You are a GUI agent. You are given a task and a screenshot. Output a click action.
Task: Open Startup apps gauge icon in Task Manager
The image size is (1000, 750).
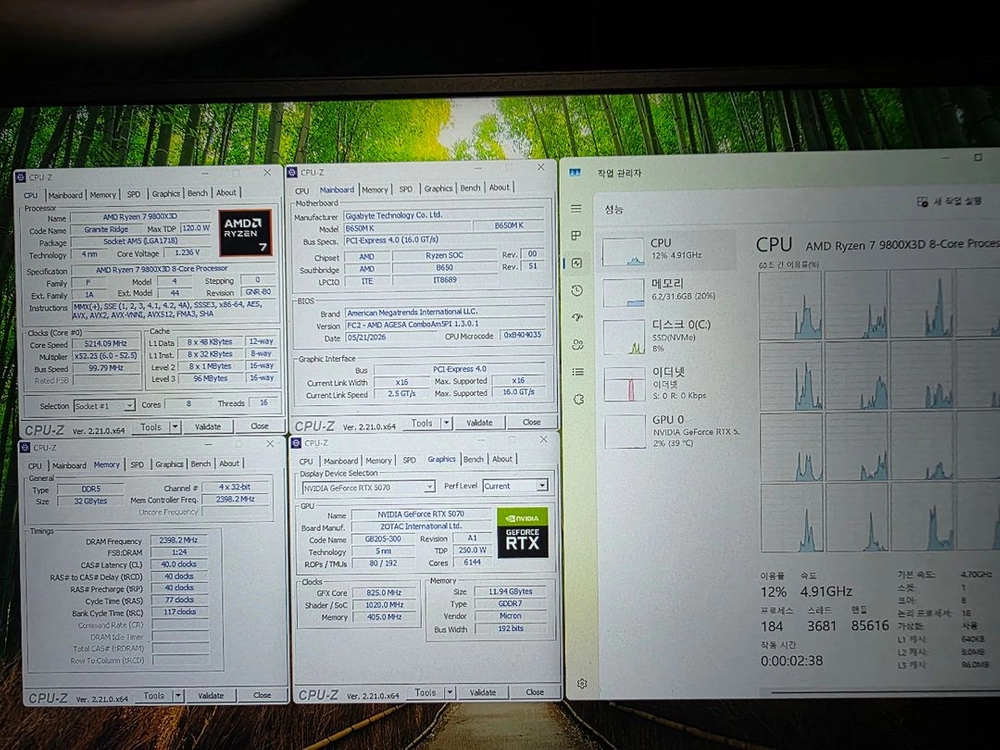coord(578,317)
